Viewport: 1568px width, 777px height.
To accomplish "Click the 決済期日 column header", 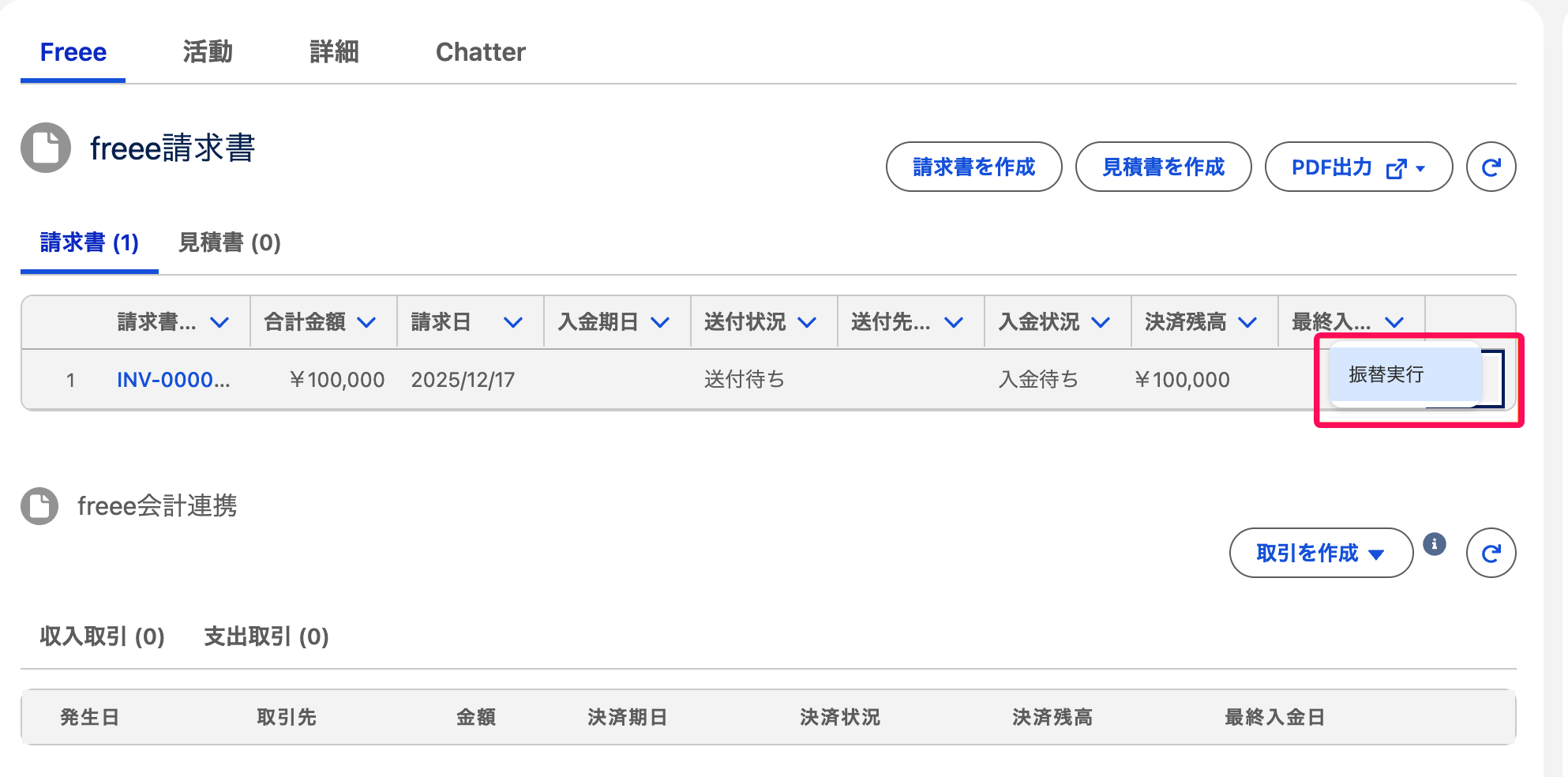I will [x=628, y=717].
